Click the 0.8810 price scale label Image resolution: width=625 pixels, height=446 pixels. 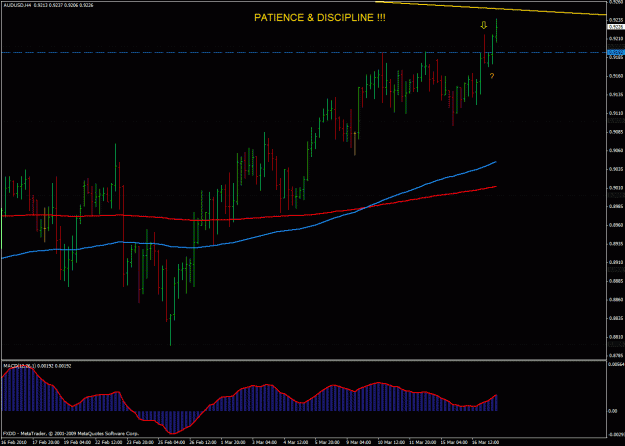tap(616, 336)
